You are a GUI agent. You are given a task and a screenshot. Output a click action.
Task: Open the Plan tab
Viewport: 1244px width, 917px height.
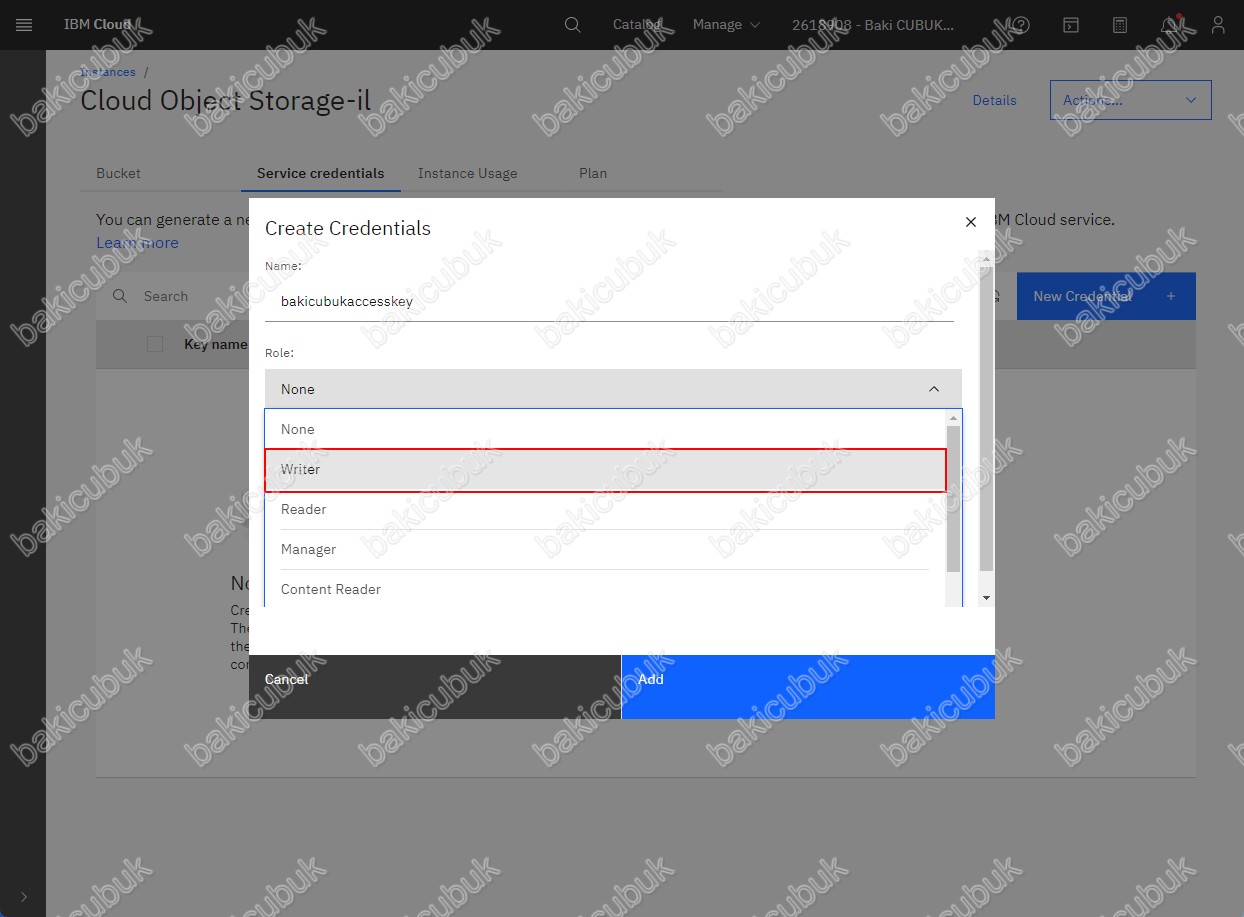593,173
